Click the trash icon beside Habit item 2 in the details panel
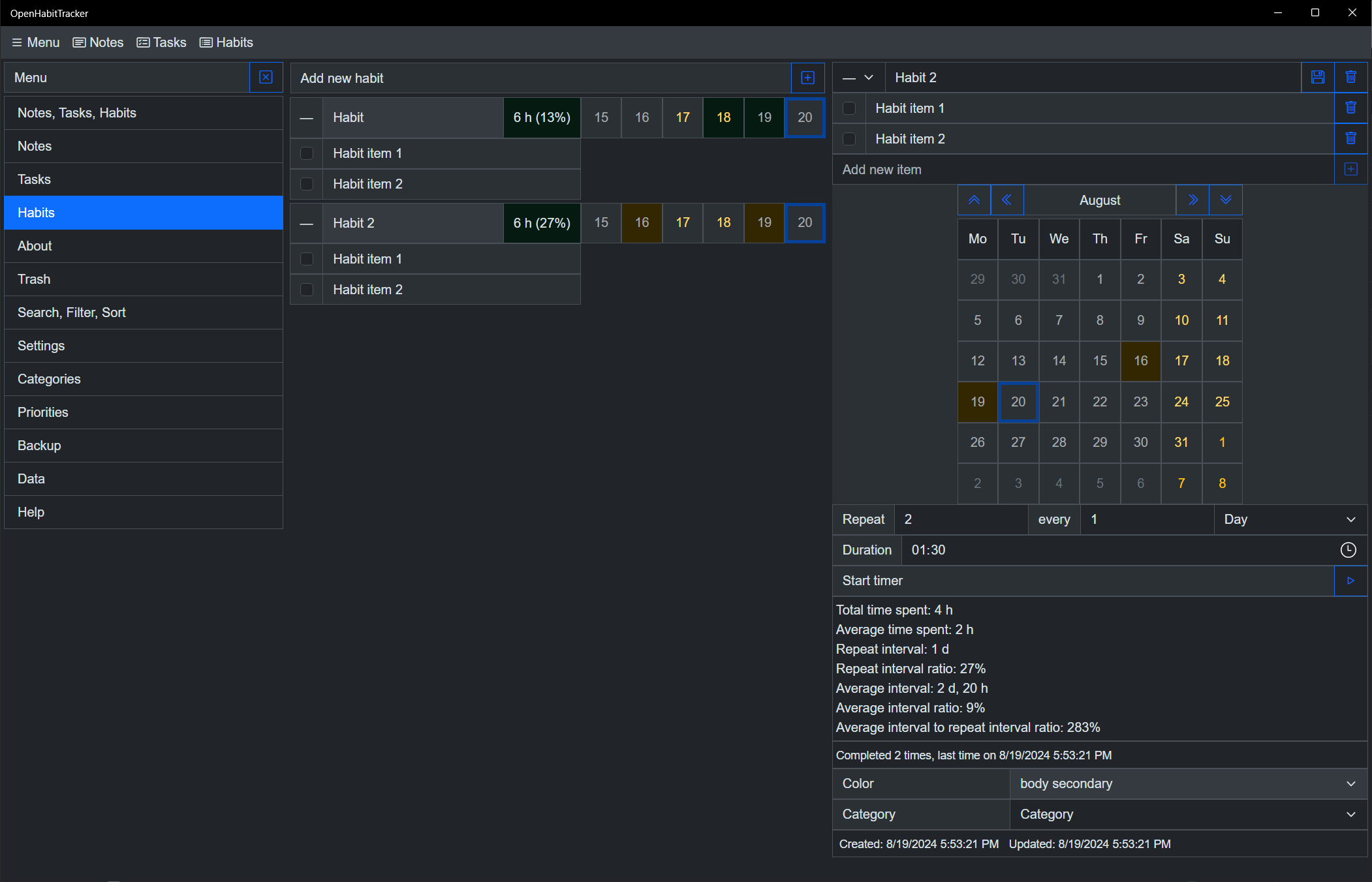 1350,139
